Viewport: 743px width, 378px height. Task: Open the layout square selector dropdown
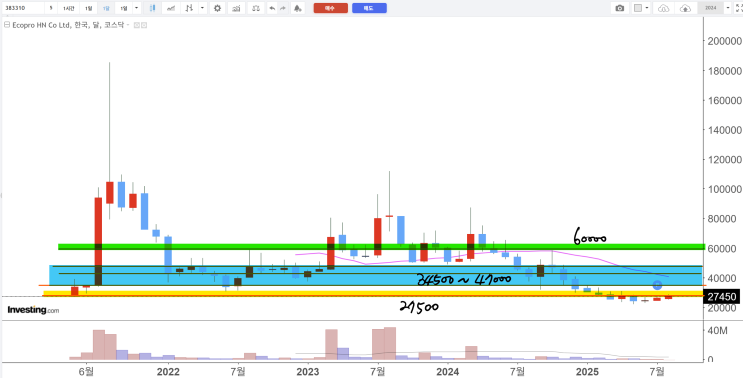647,8
